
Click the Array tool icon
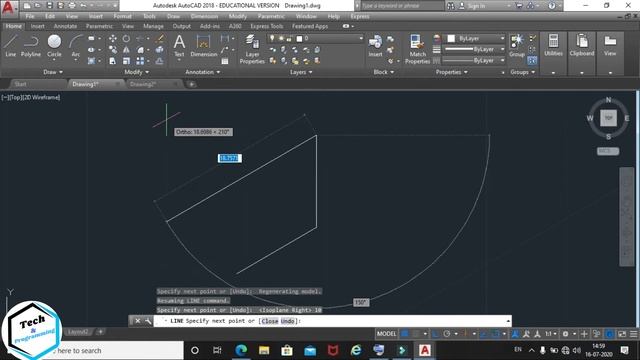pos(140,61)
